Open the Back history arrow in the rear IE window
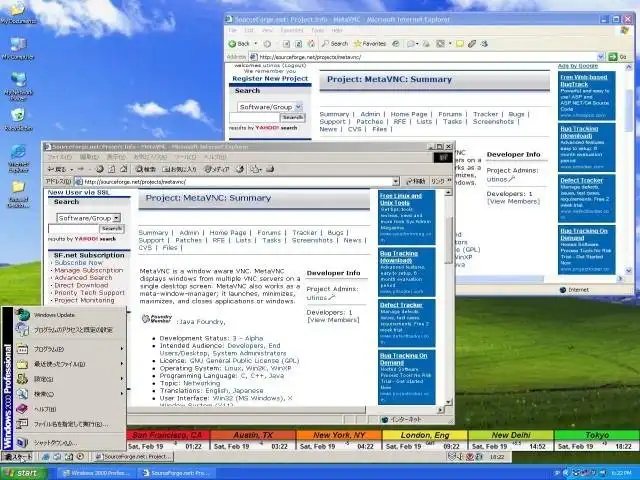The image size is (640, 480). coord(256,44)
